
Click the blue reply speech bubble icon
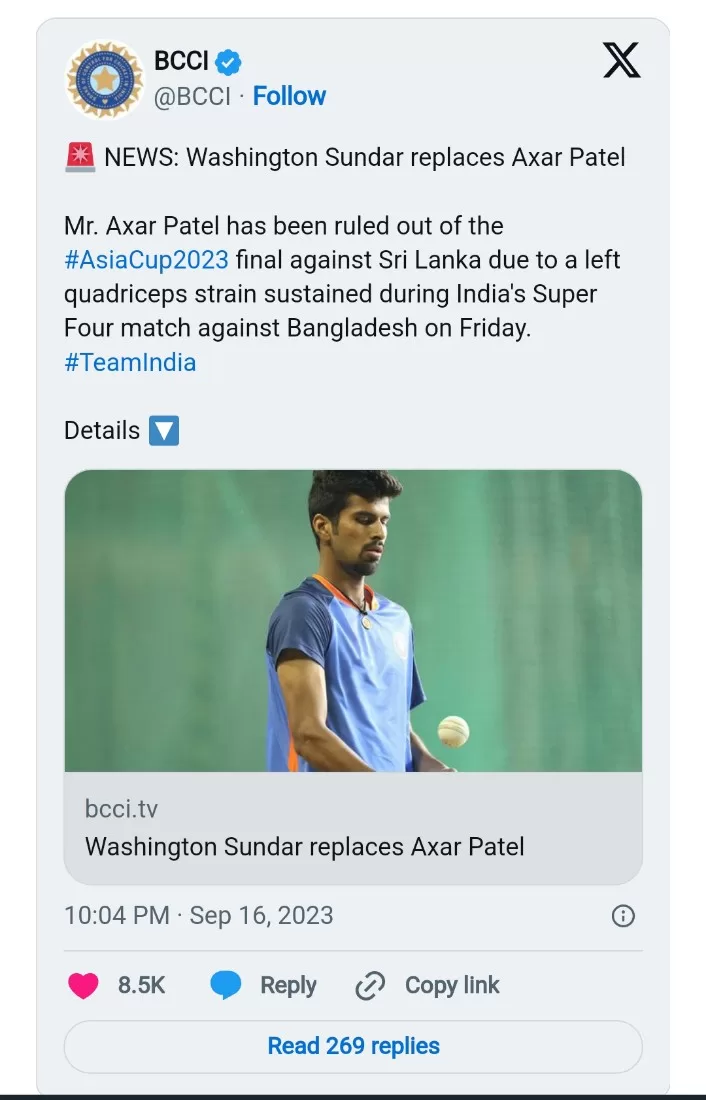[226, 986]
